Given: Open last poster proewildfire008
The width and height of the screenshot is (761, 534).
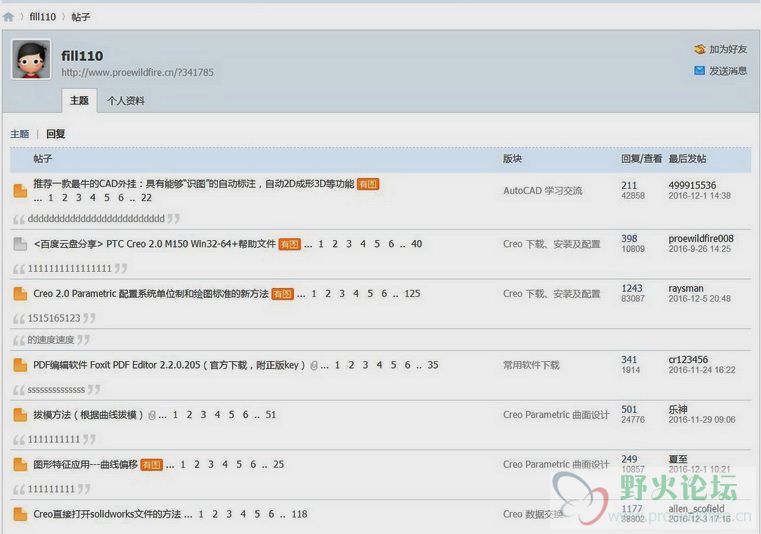Looking at the screenshot, I should coord(701,238).
